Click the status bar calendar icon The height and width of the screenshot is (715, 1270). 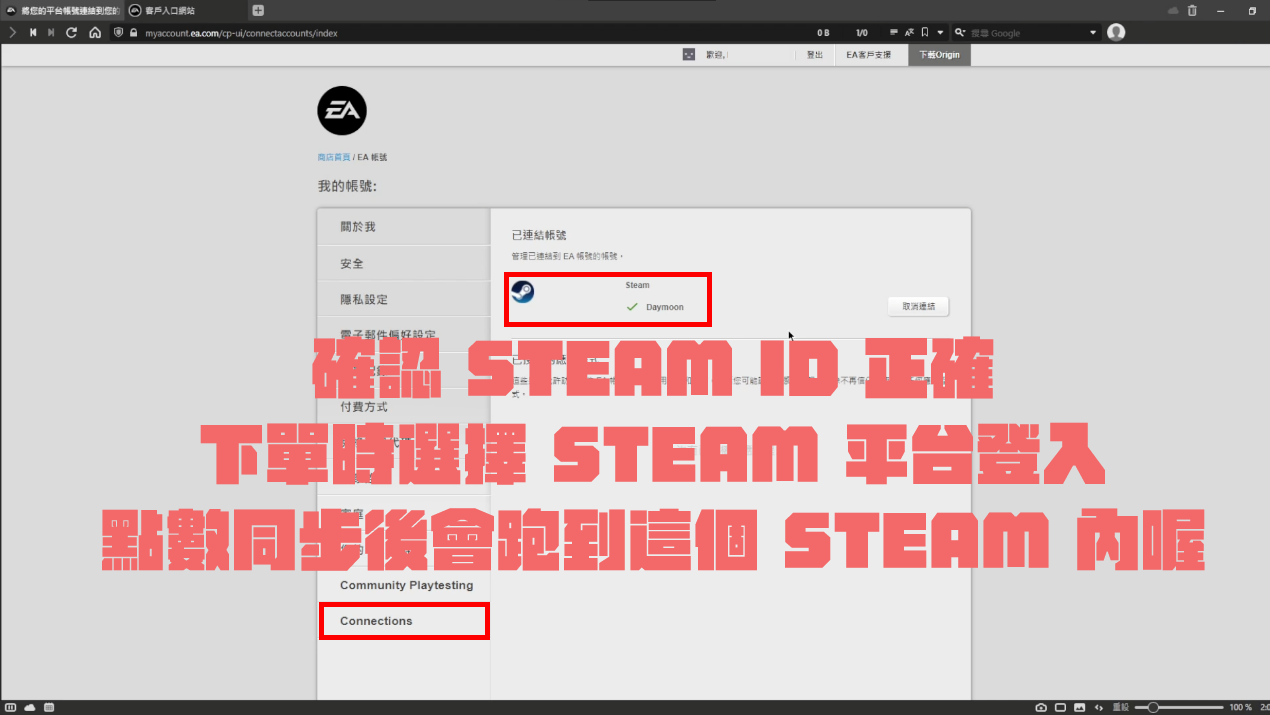click(49, 707)
